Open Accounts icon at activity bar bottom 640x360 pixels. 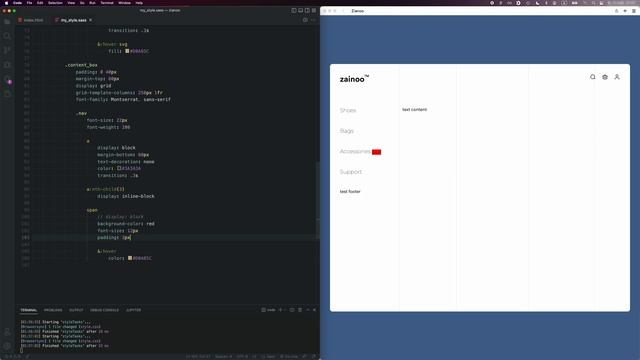click(7, 332)
